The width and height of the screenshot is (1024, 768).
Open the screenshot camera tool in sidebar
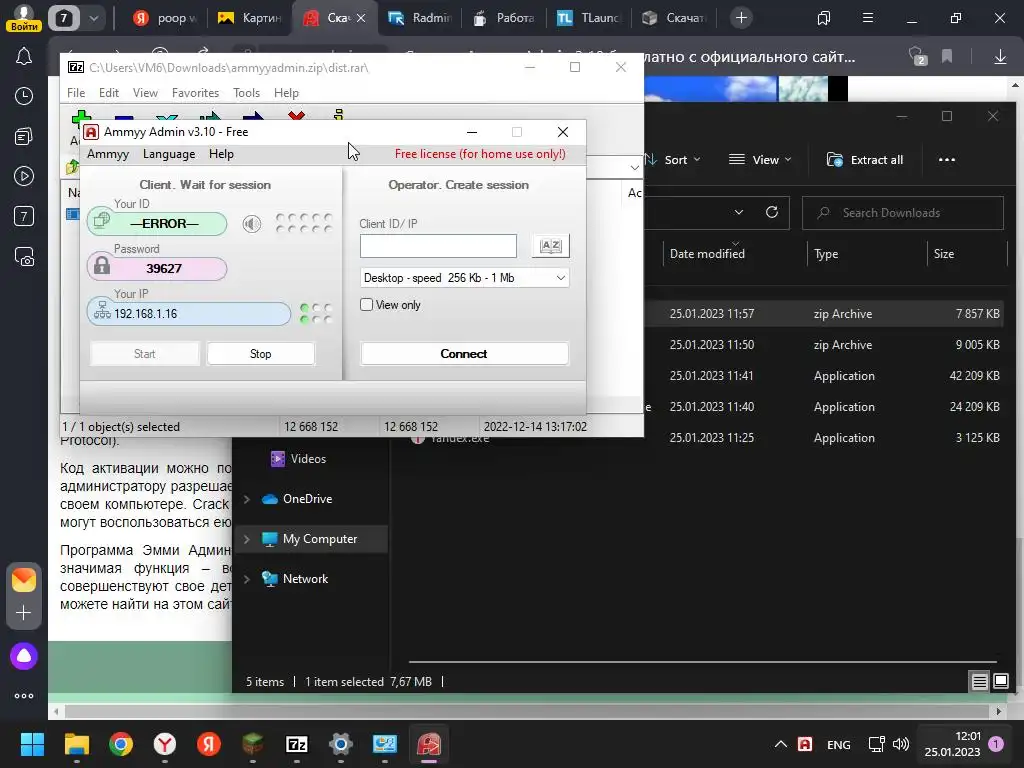(x=24, y=257)
